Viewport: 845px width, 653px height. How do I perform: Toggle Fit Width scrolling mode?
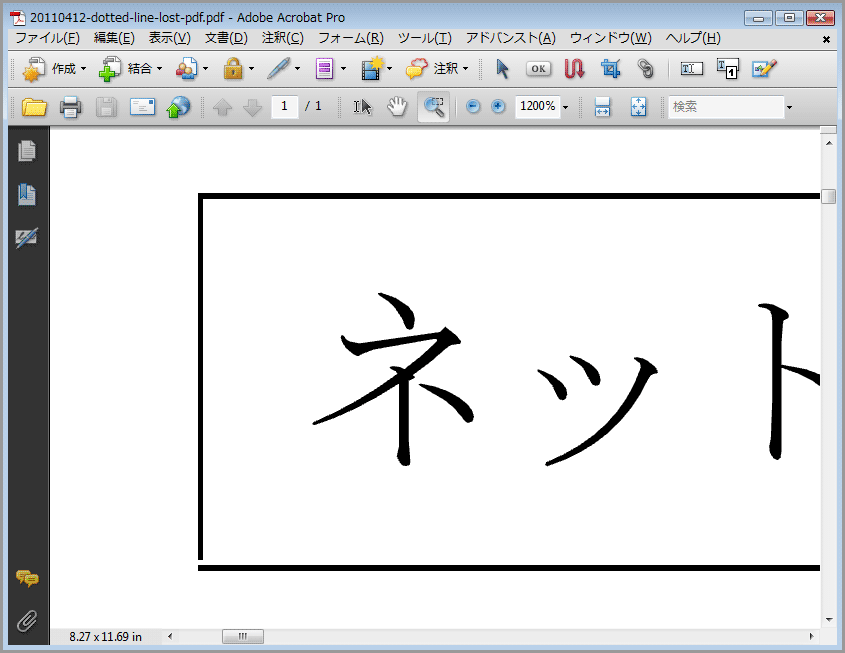click(x=602, y=107)
